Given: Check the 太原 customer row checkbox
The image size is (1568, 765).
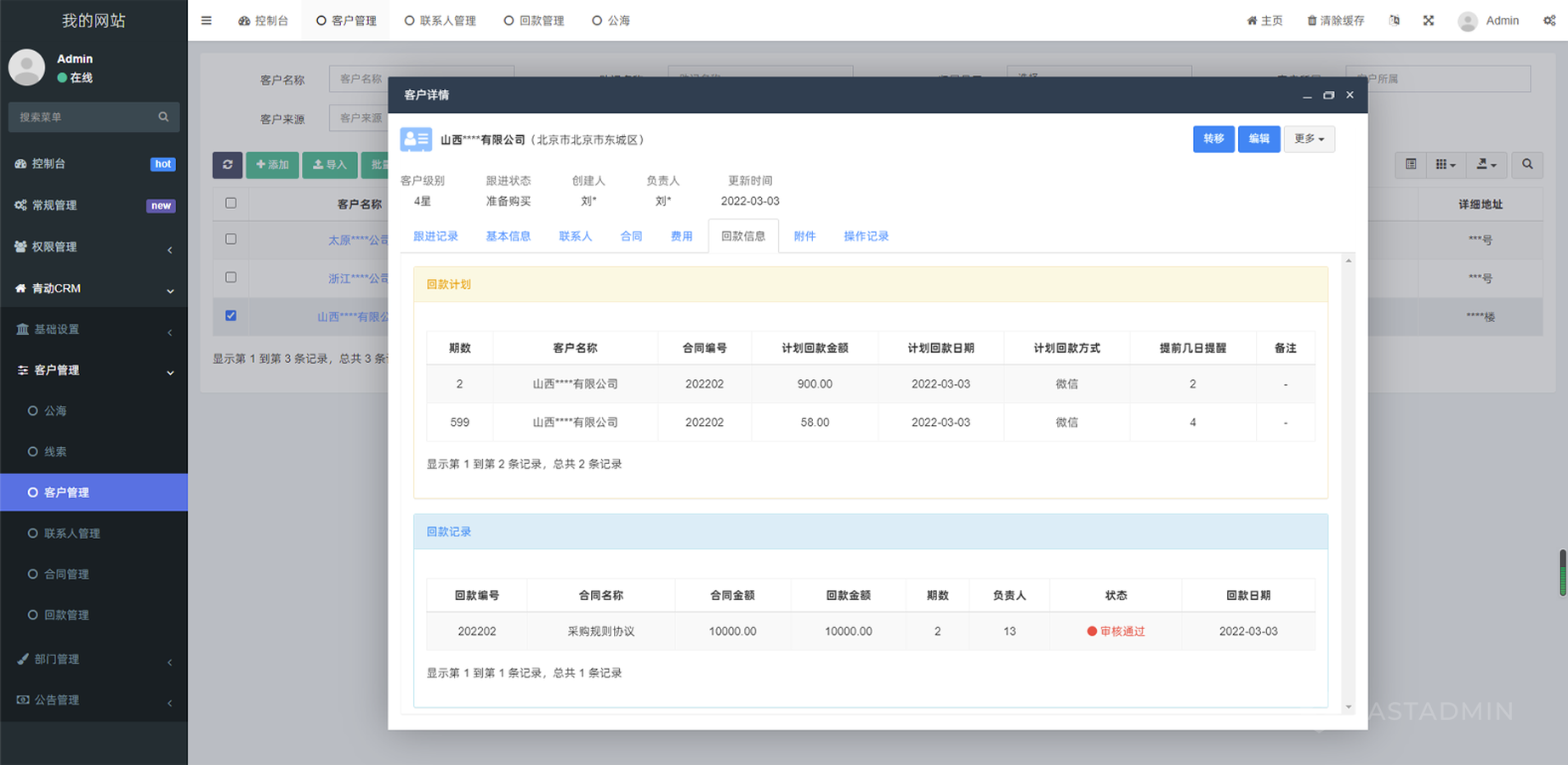Looking at the screenshot, I should click(x=230, y=240).
